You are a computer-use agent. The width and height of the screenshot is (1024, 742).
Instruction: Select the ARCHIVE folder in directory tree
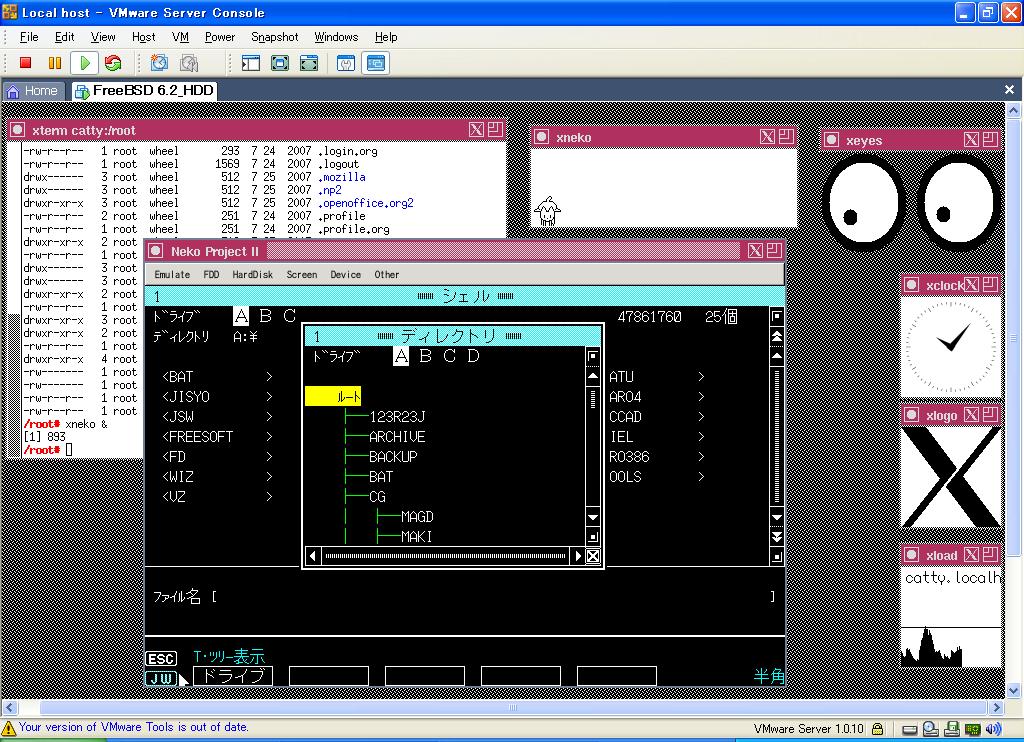pos(397,436)
